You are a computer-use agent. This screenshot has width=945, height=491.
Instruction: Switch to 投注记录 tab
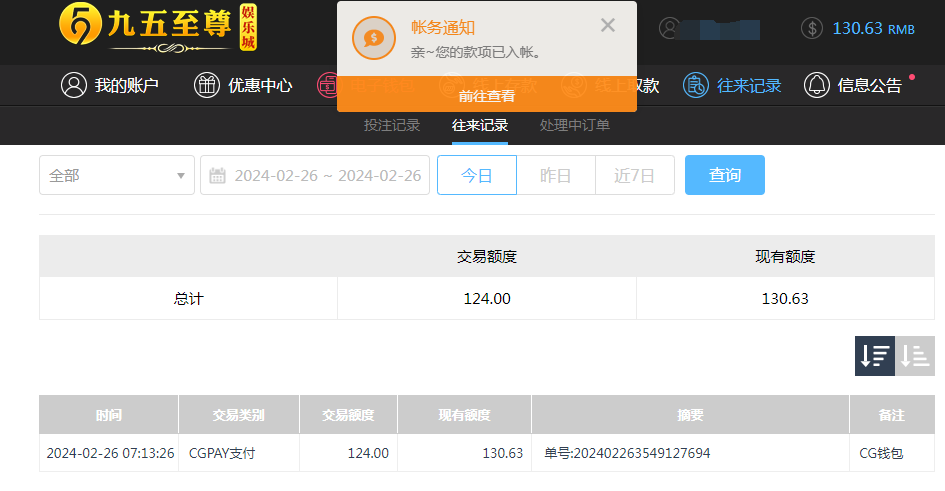[392, 125]
